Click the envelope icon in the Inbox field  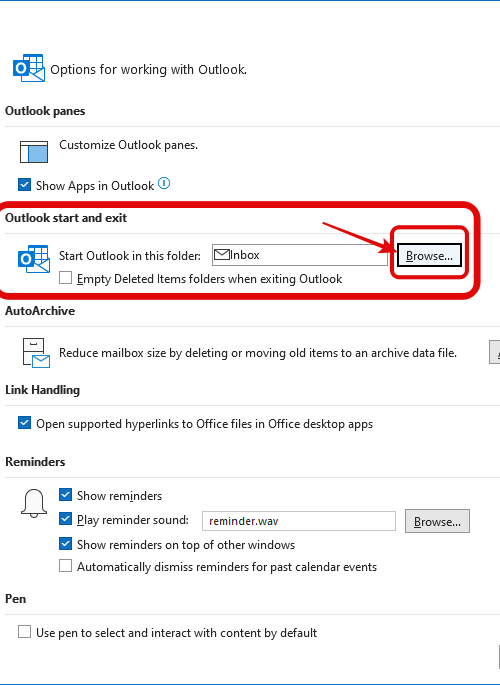tap(222, 254)
